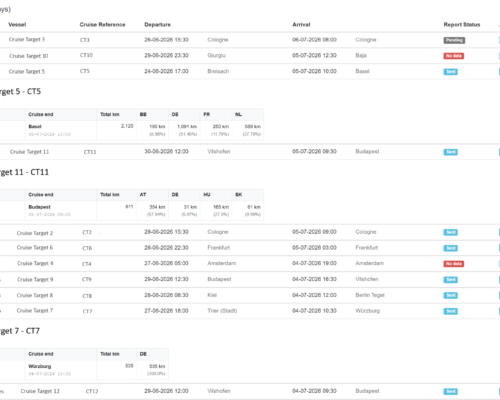Collapse the expanded Cruise Target 7 row
Viewport: 500px width, 400px height.
click(x=250, y=311)
